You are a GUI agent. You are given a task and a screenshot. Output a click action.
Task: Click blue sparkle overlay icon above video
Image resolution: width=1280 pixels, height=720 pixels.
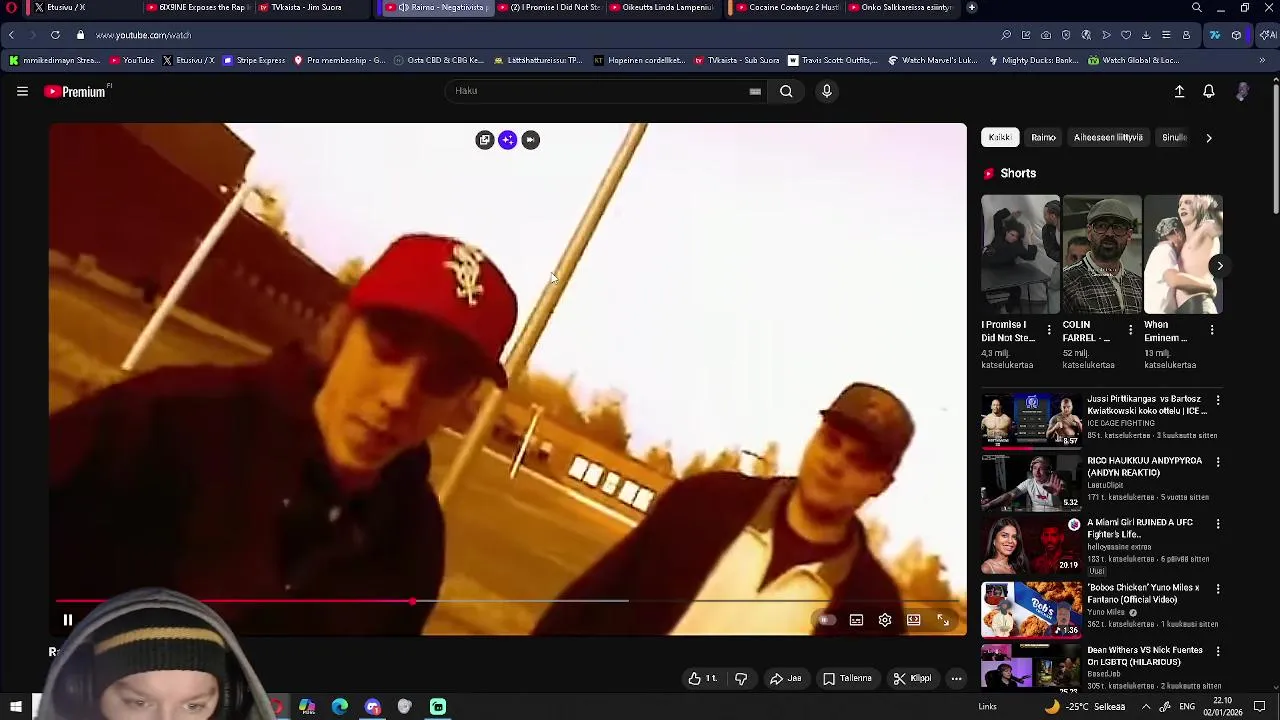(508, 140)
